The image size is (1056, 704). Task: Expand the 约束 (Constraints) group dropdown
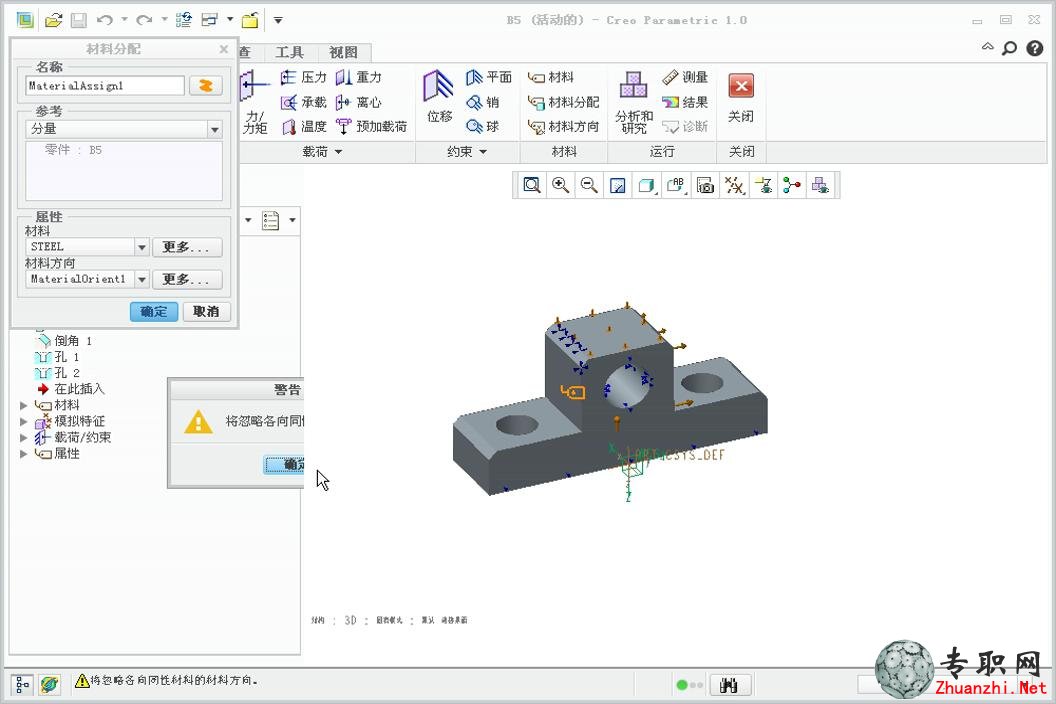[467, 152]
